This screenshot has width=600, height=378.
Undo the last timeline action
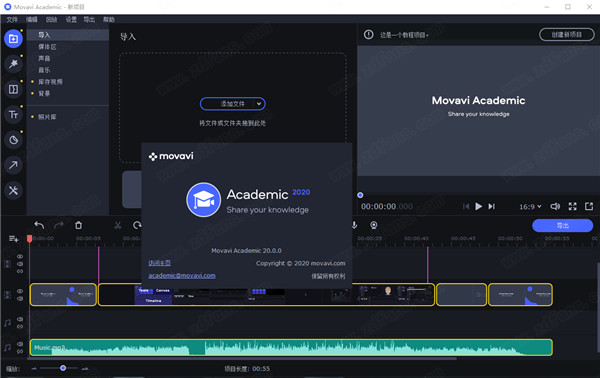pyautogui.click(x=39, y=225)
